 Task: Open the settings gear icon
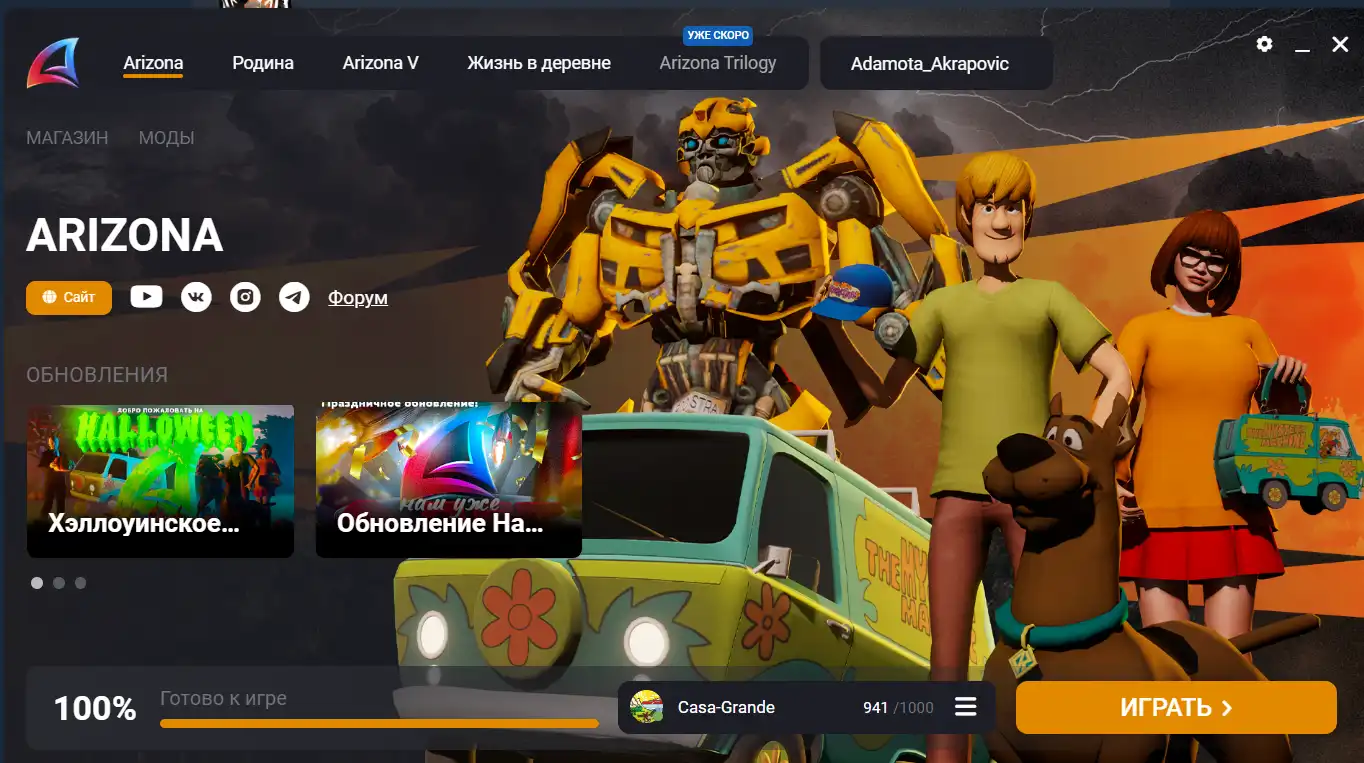click(x=1265, y=44)
